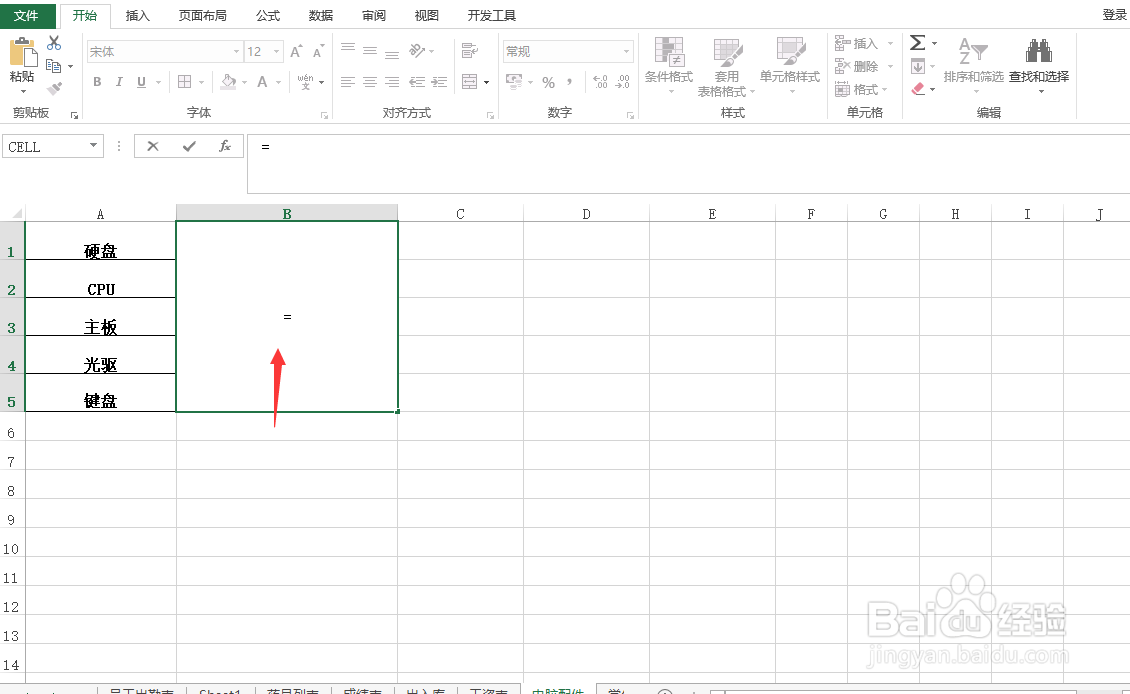Apply percent style
1130x694 pixels.
click(548, 82)
